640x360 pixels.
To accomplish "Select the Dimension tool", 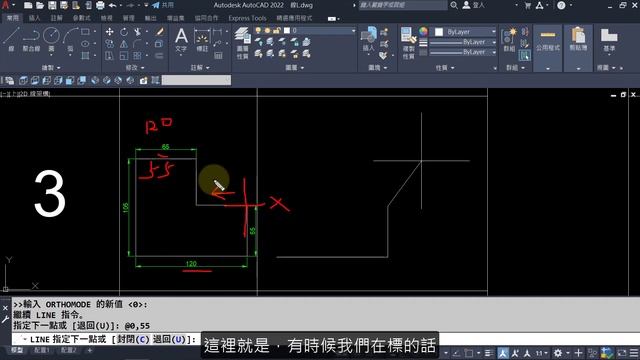I will pyautogui.click(x=202, y=40).
